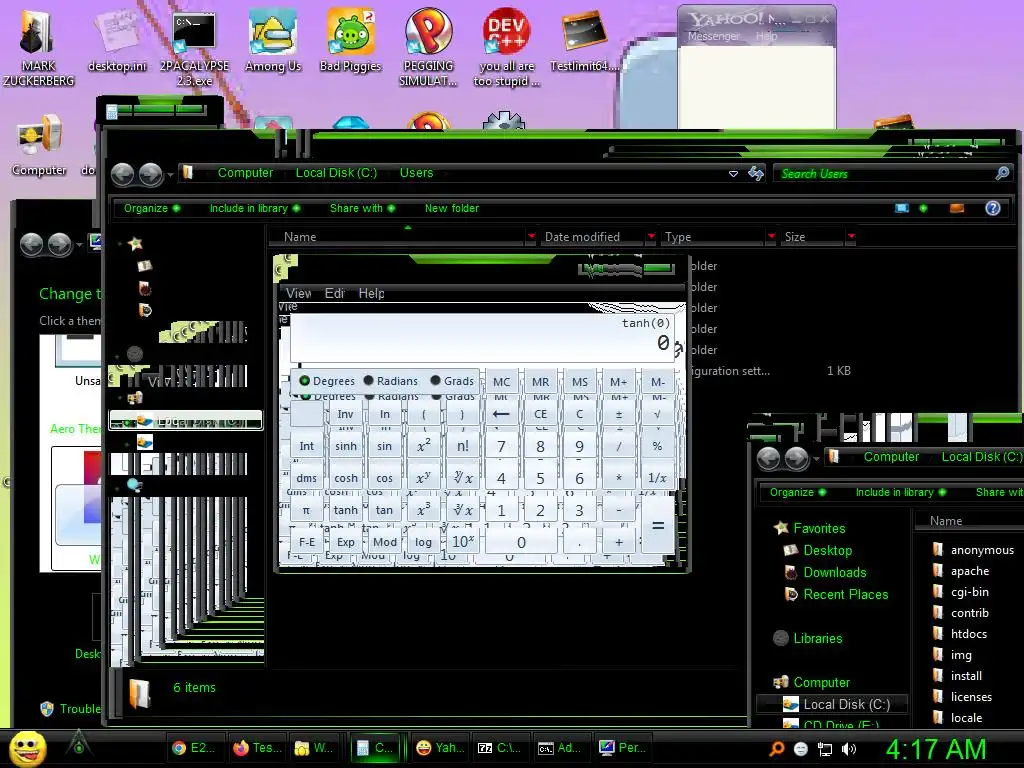This screenshot has height=768, width=1024.
Task: Open the Size column filter dropdown
Action: pyautogui.click(x=851, y=236)
